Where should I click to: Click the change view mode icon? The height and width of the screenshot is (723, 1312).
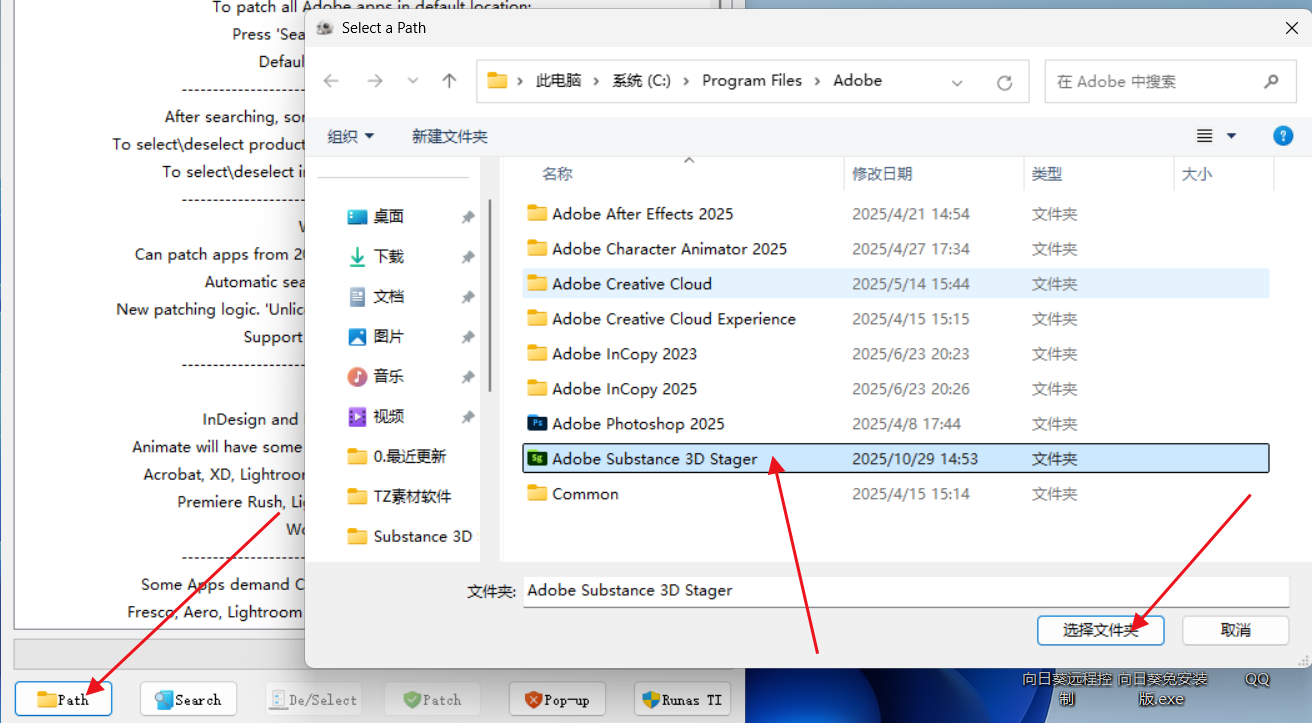1205,136
